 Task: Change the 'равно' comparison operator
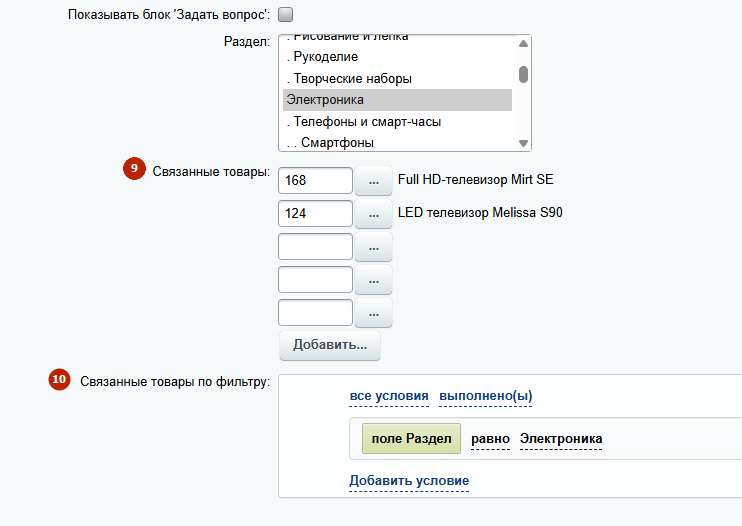click(491, 439)
